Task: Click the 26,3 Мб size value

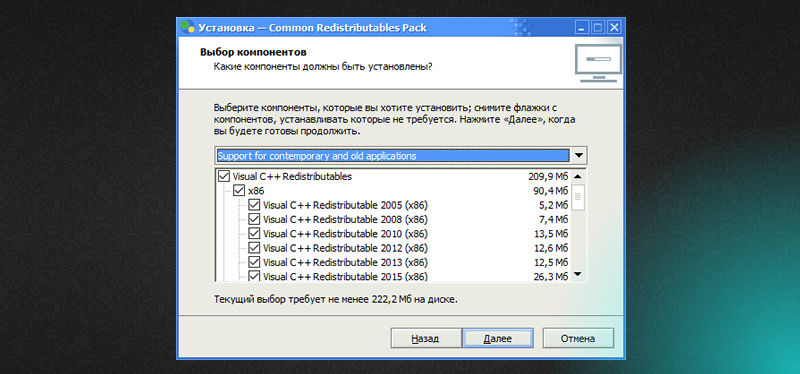Action: pos(551,277)
